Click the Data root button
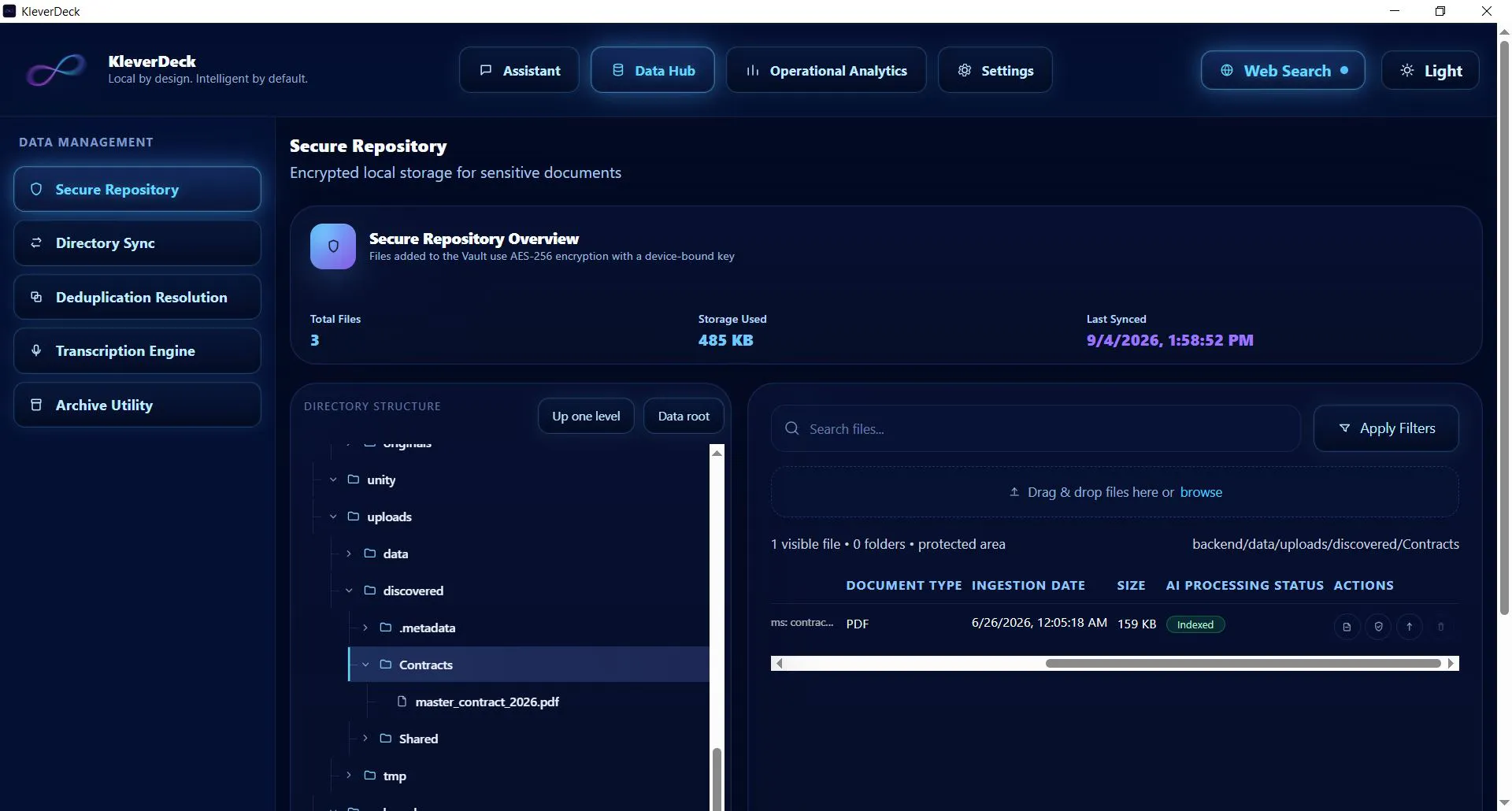This screenshot has width=1512, height=811. [x=684, y=416]
